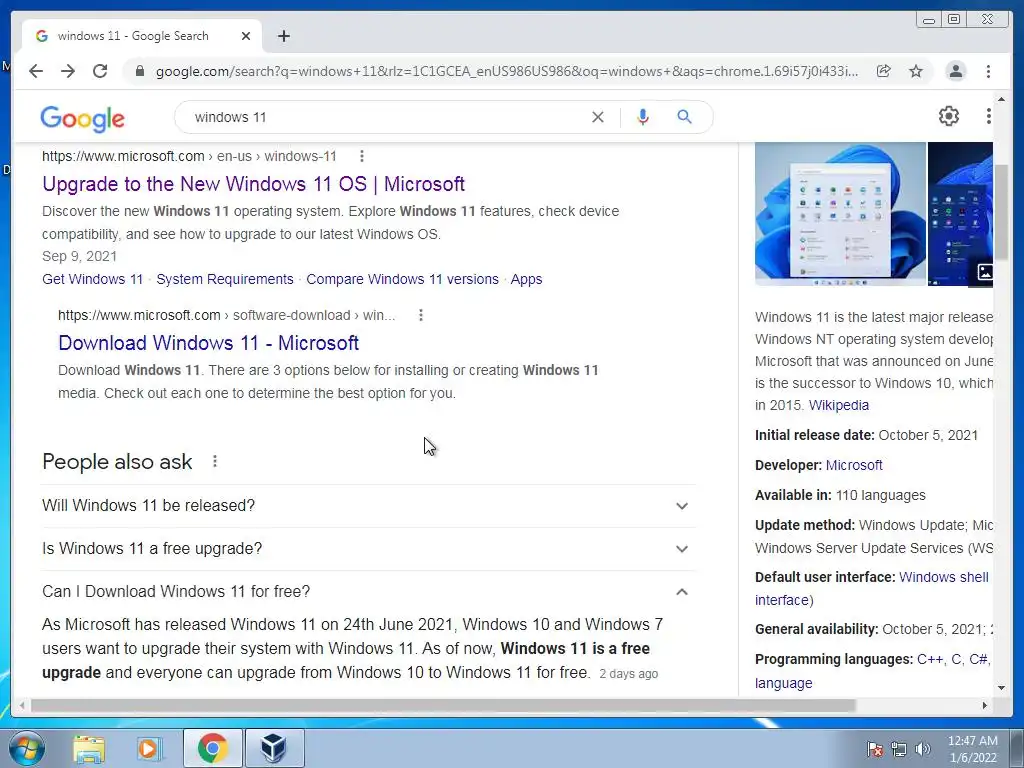Open 'Download Windows 11 - Microsoft' result
Image resolution: width=1024 pixels, height=768 pixels.
[x=208, y=343]
